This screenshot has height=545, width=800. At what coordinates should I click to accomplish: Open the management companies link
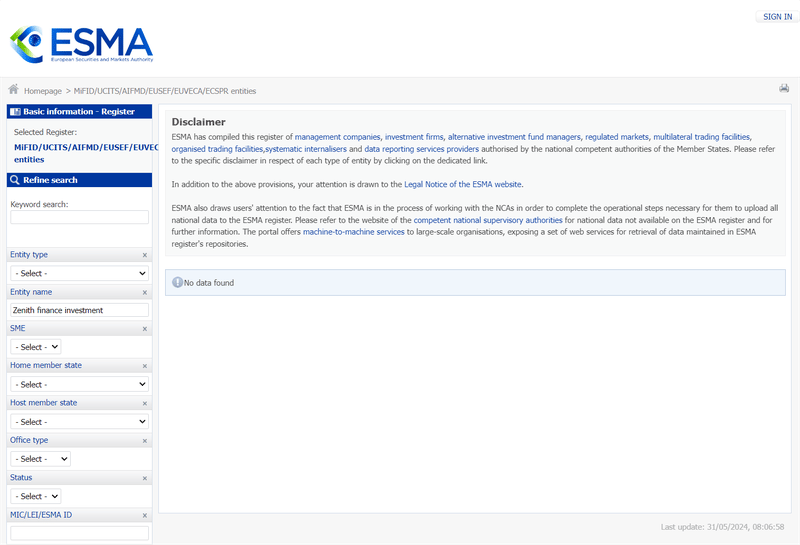click(337, 137)
